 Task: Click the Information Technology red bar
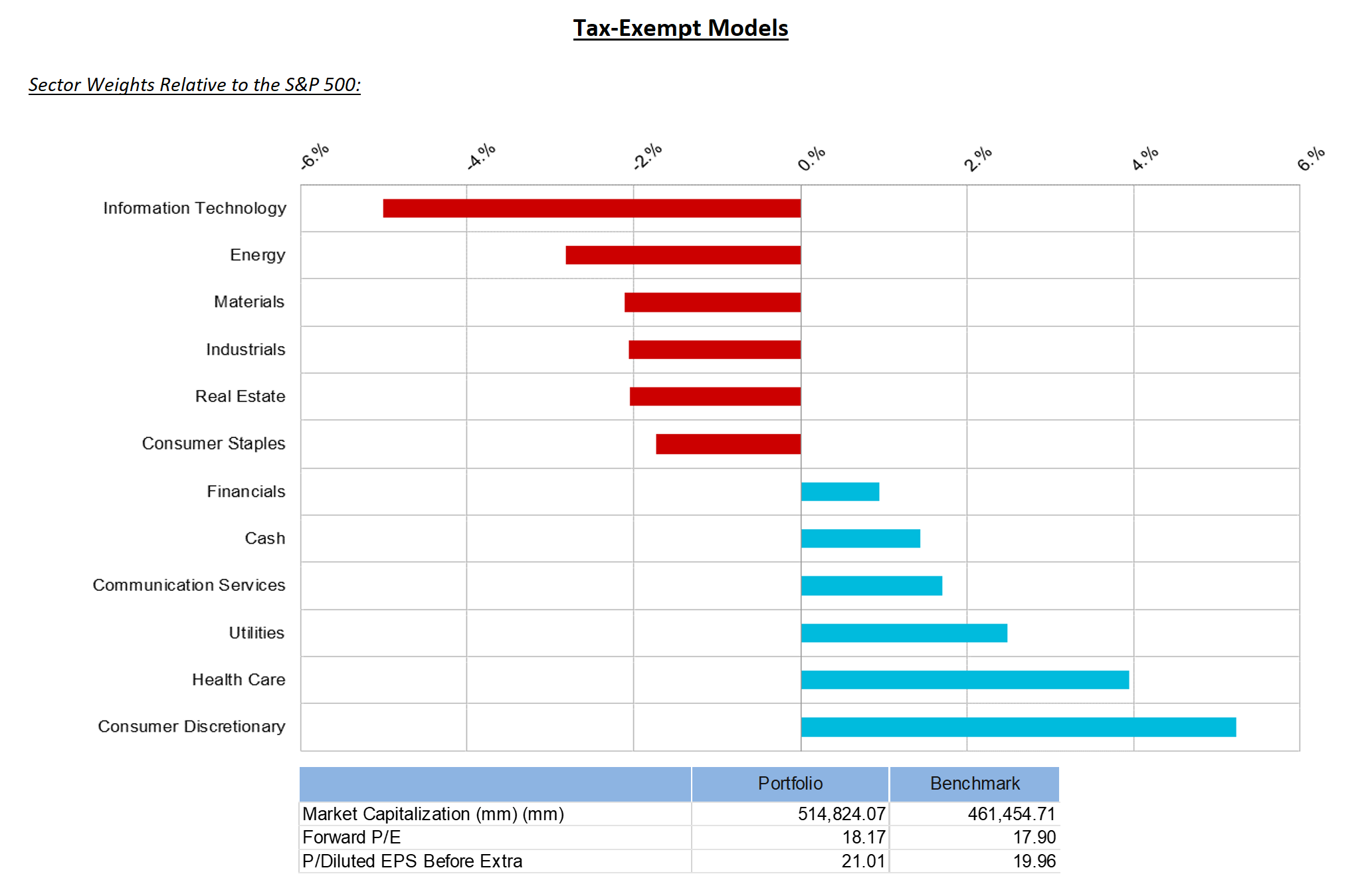(591, 208)
